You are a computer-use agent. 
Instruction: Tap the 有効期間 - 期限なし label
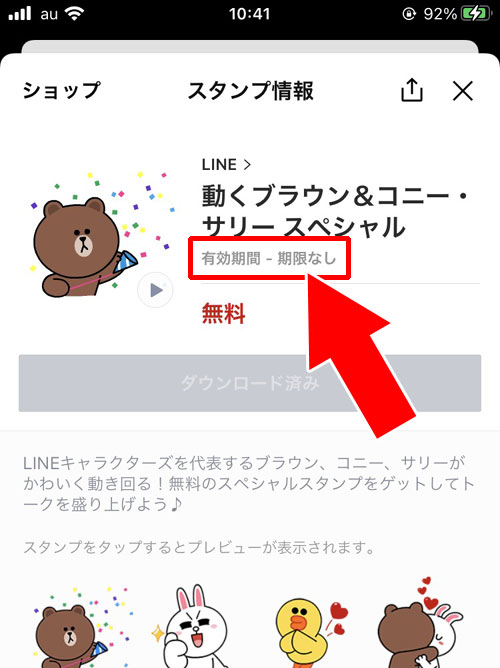point(269,258)
